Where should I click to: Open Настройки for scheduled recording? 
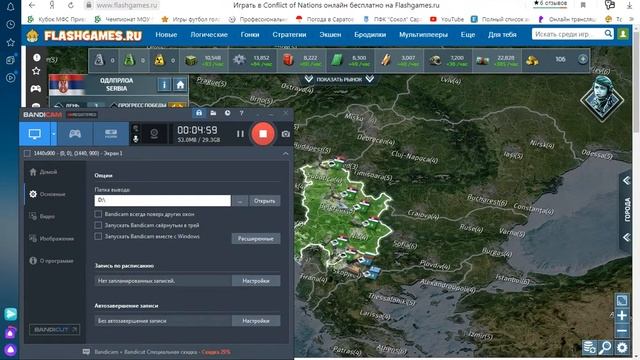point(256,281)
